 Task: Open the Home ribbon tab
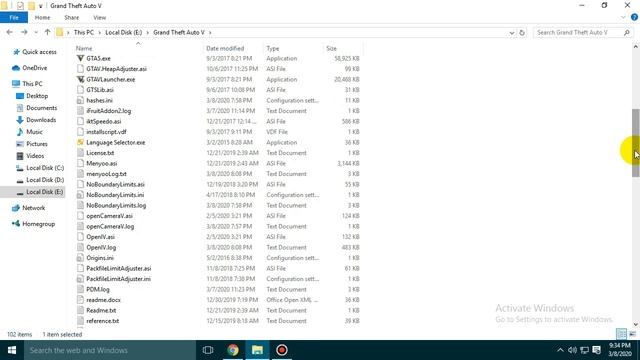pos(42,18)
